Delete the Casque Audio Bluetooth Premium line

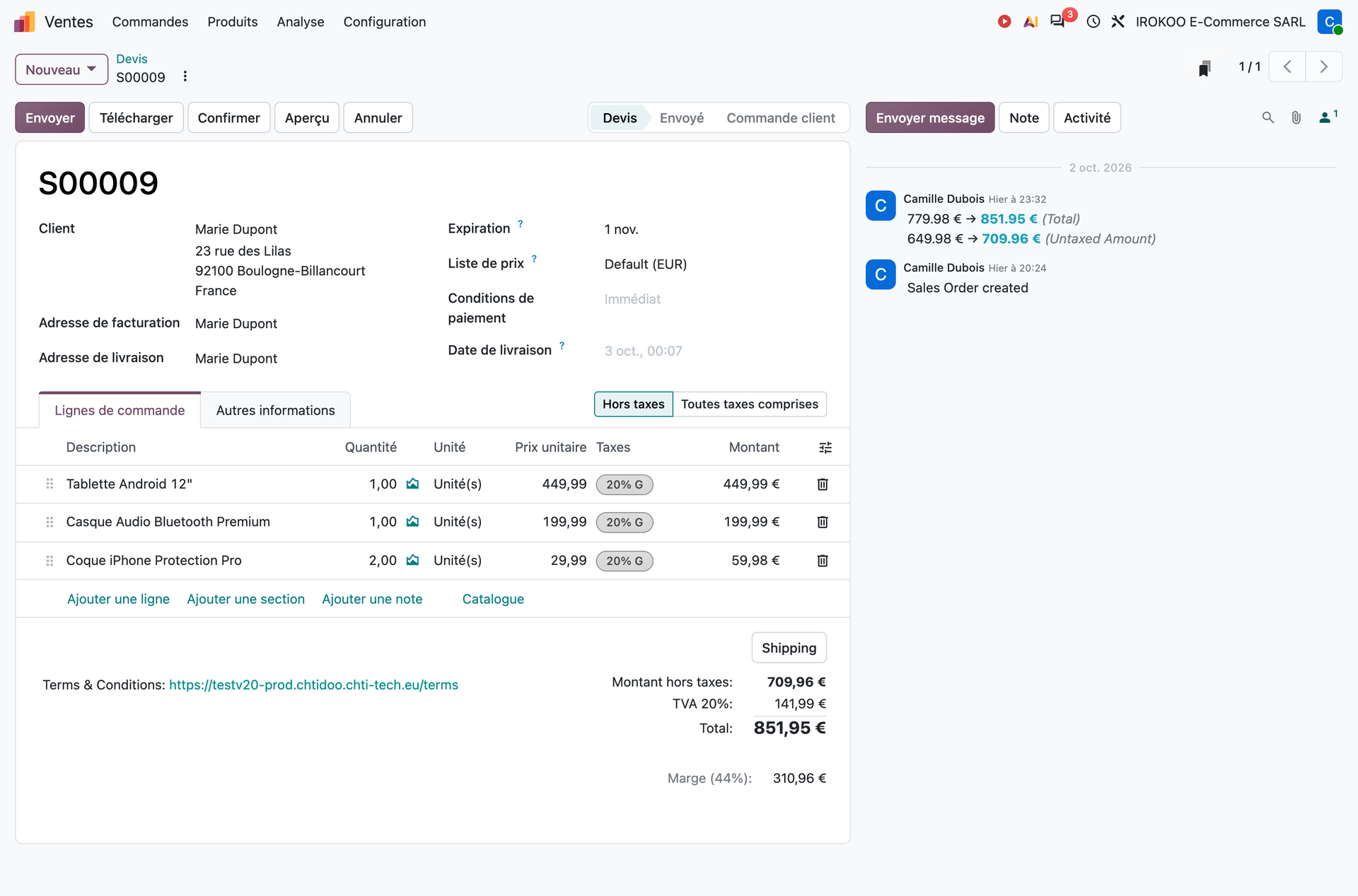(823, 522)
